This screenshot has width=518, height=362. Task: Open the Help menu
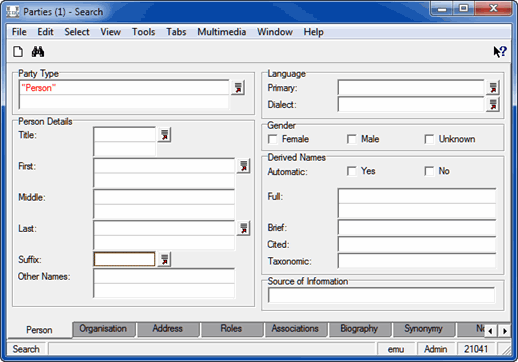coord(313,32)
